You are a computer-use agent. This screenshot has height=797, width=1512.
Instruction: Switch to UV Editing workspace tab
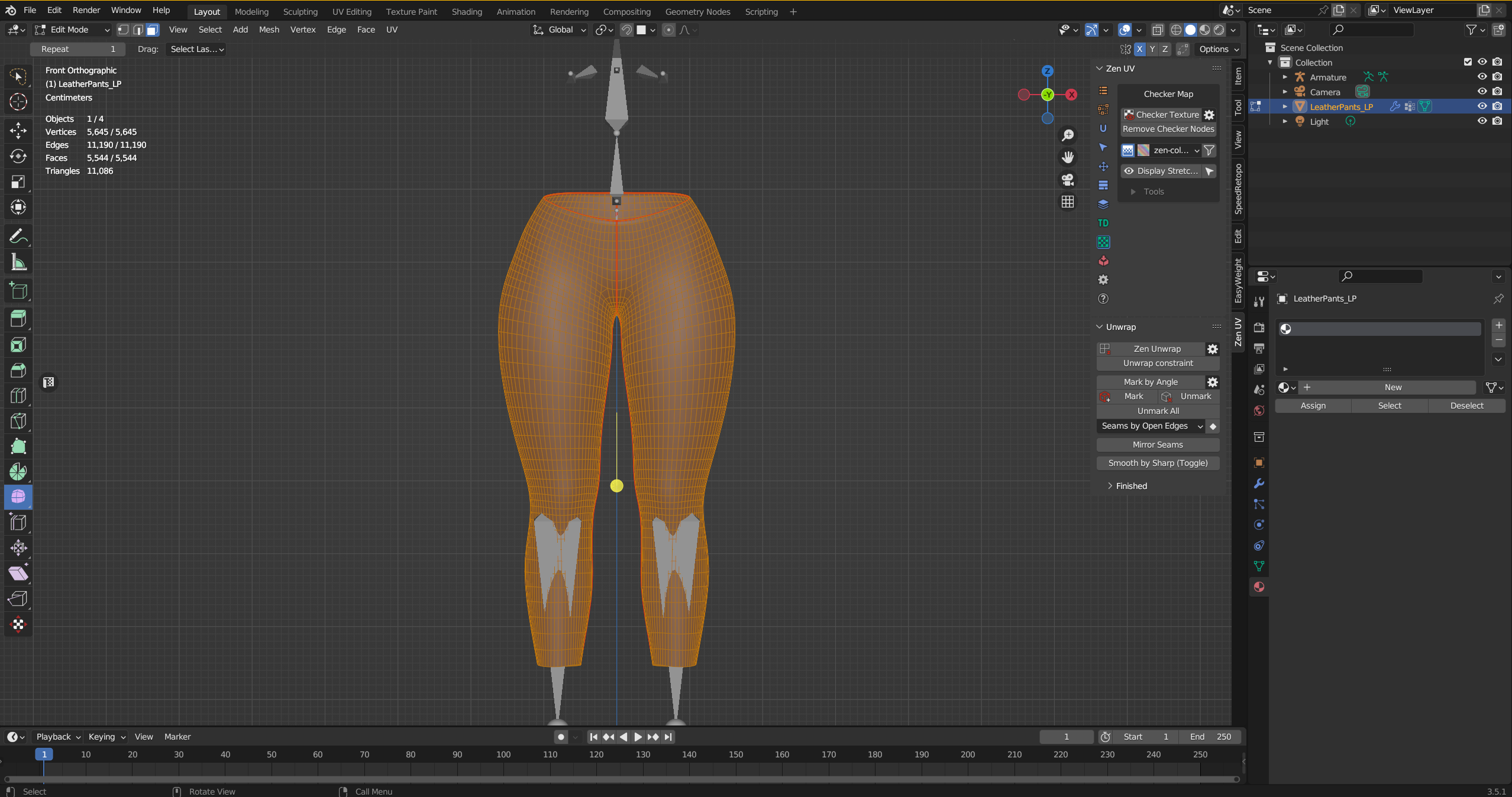352,12
